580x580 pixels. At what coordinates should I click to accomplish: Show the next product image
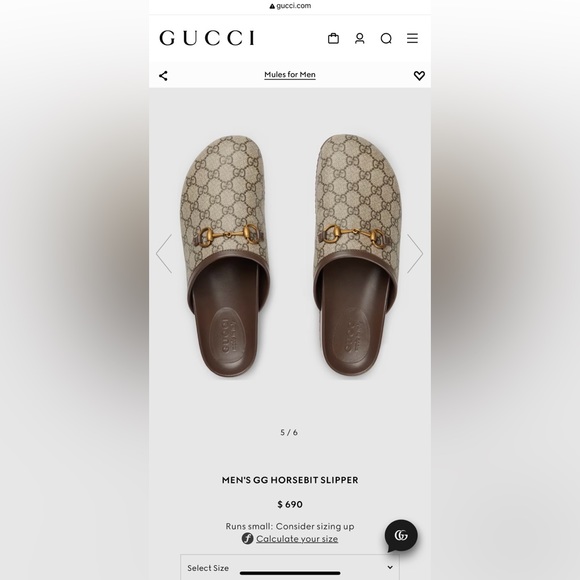coord(415,254)
